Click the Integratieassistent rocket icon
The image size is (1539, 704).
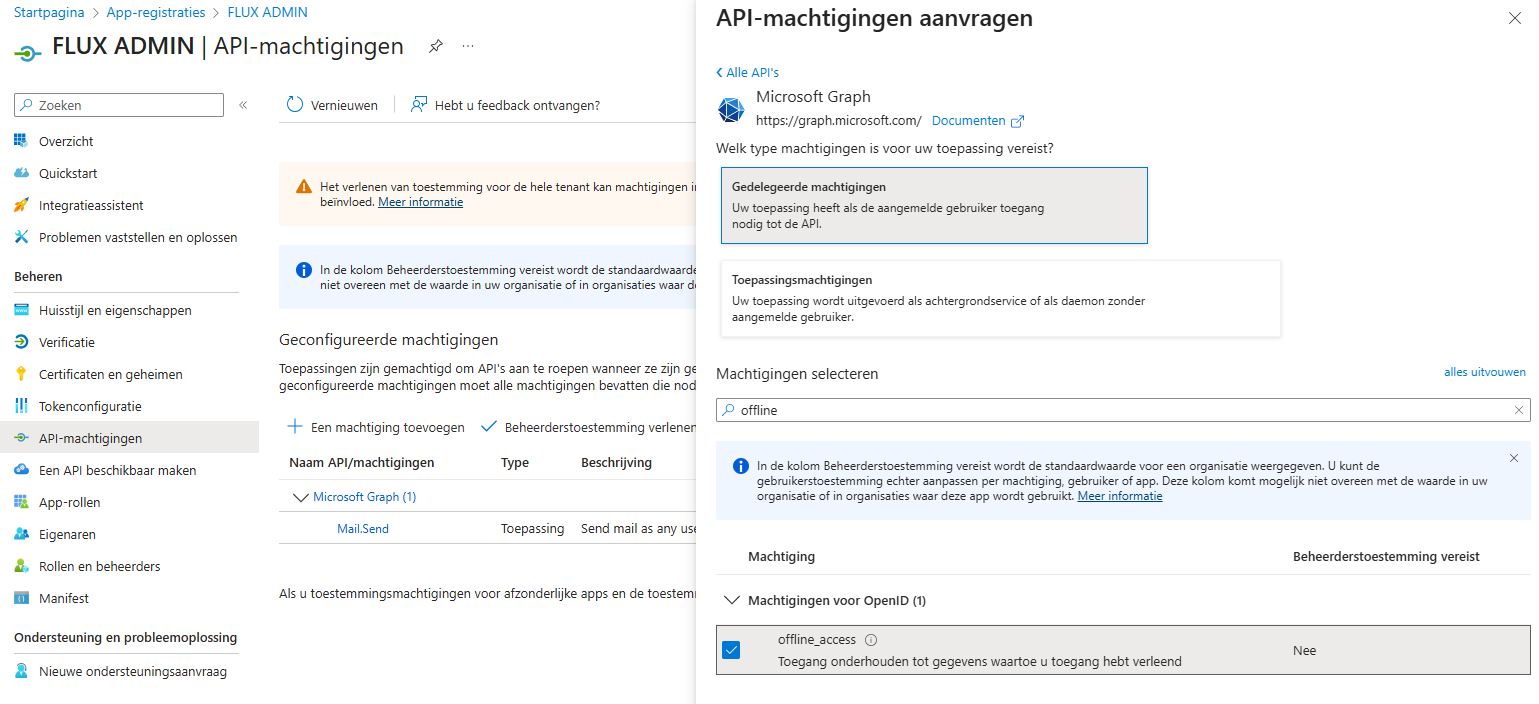click(22, 205)
